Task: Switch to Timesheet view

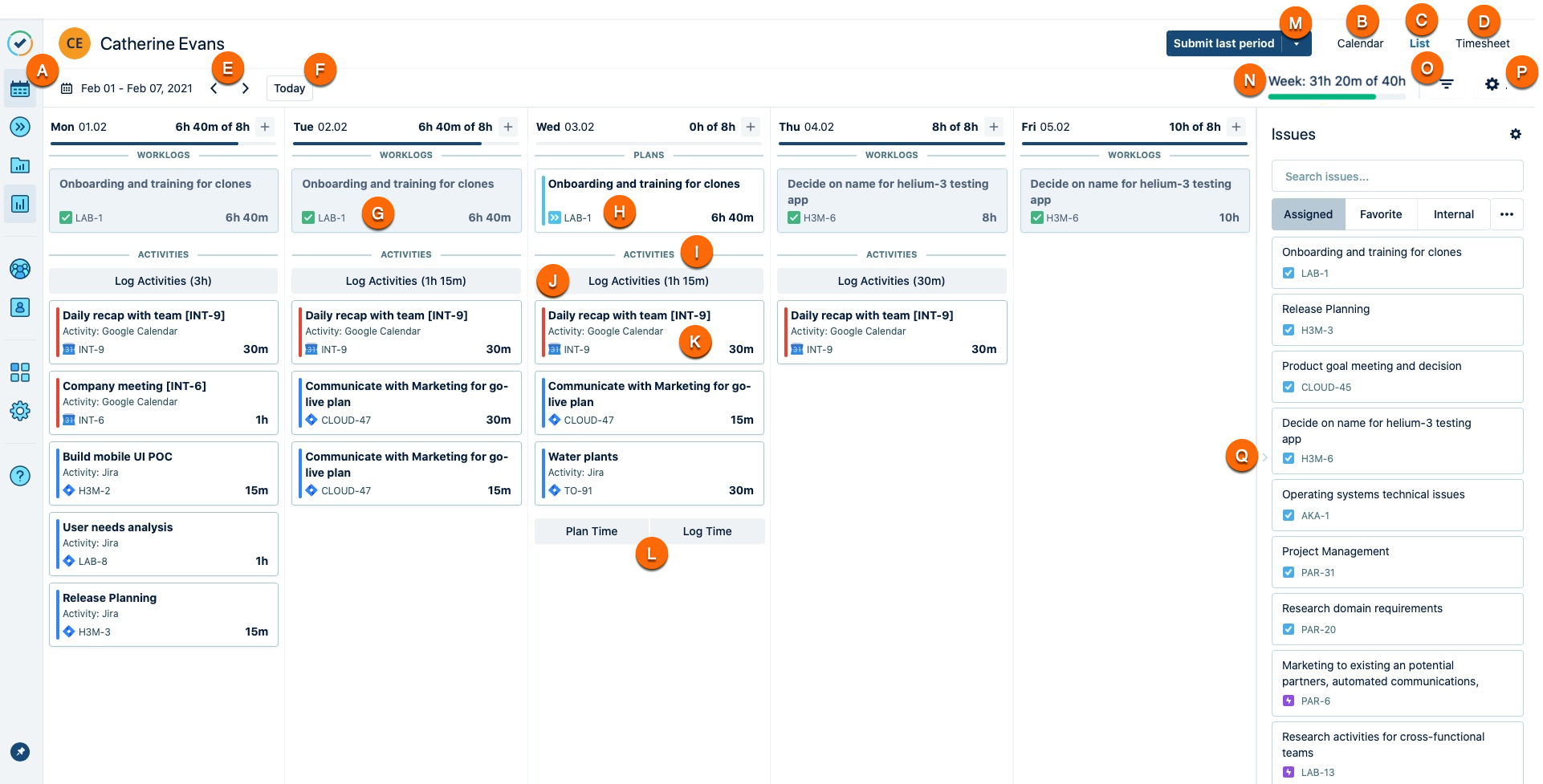Action: coord(1482,43)
